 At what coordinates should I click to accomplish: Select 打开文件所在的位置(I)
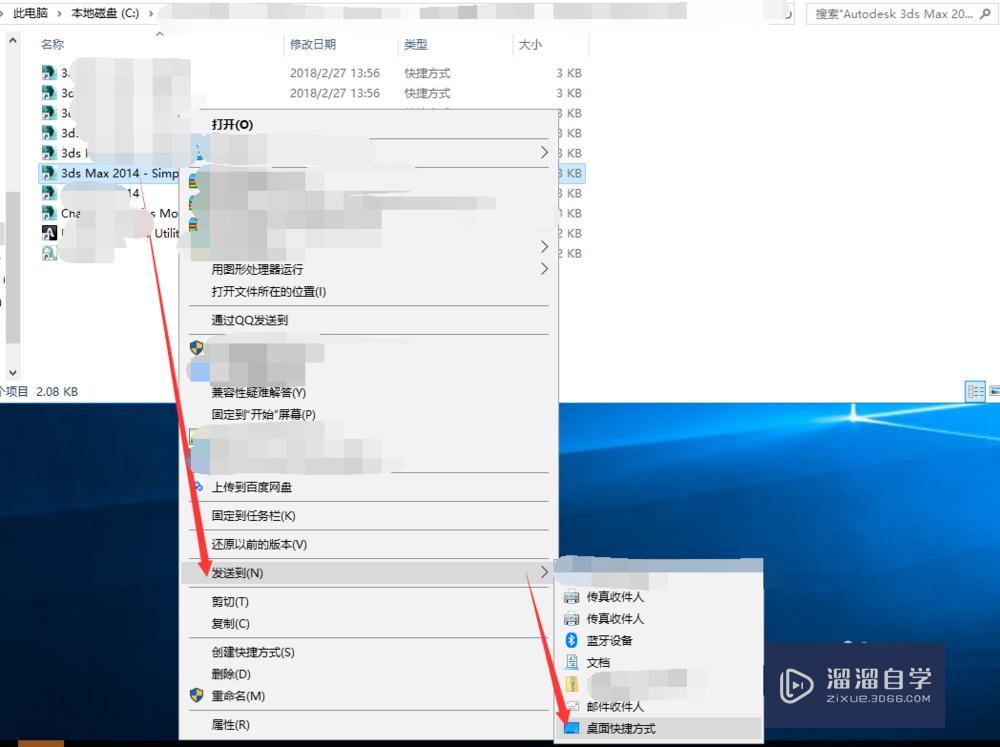tap(268, 292)
